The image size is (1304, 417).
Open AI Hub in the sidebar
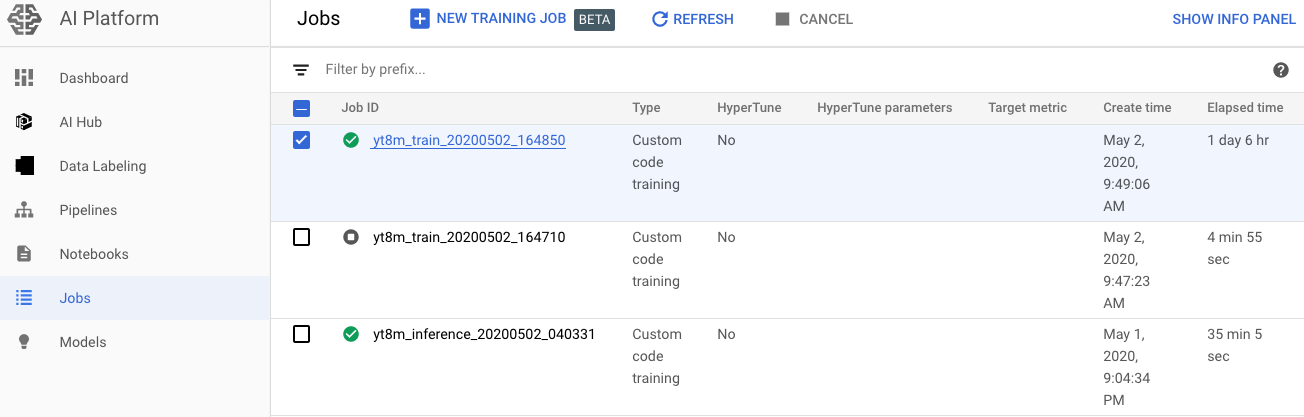tap(135, 122)
